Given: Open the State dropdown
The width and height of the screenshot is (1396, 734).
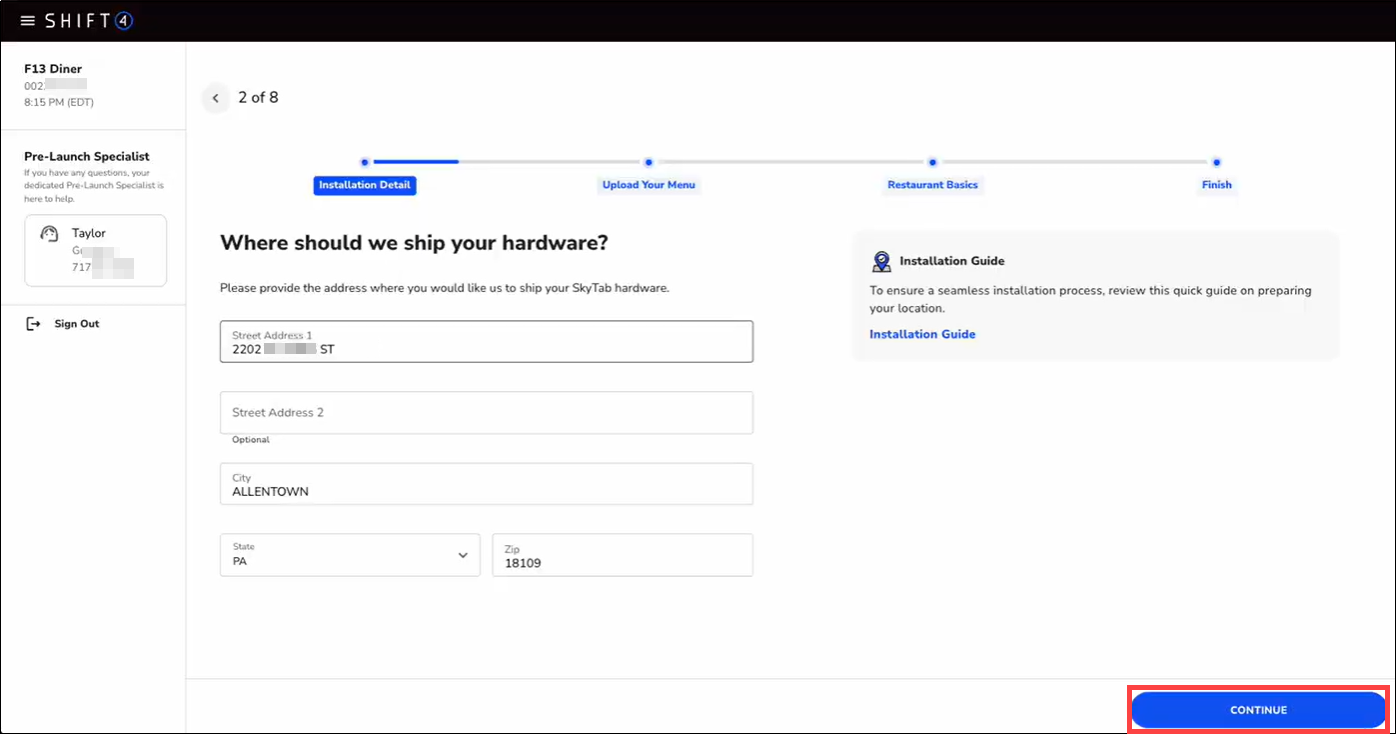Looking at the screenshot, I should [x=349, y=555].
